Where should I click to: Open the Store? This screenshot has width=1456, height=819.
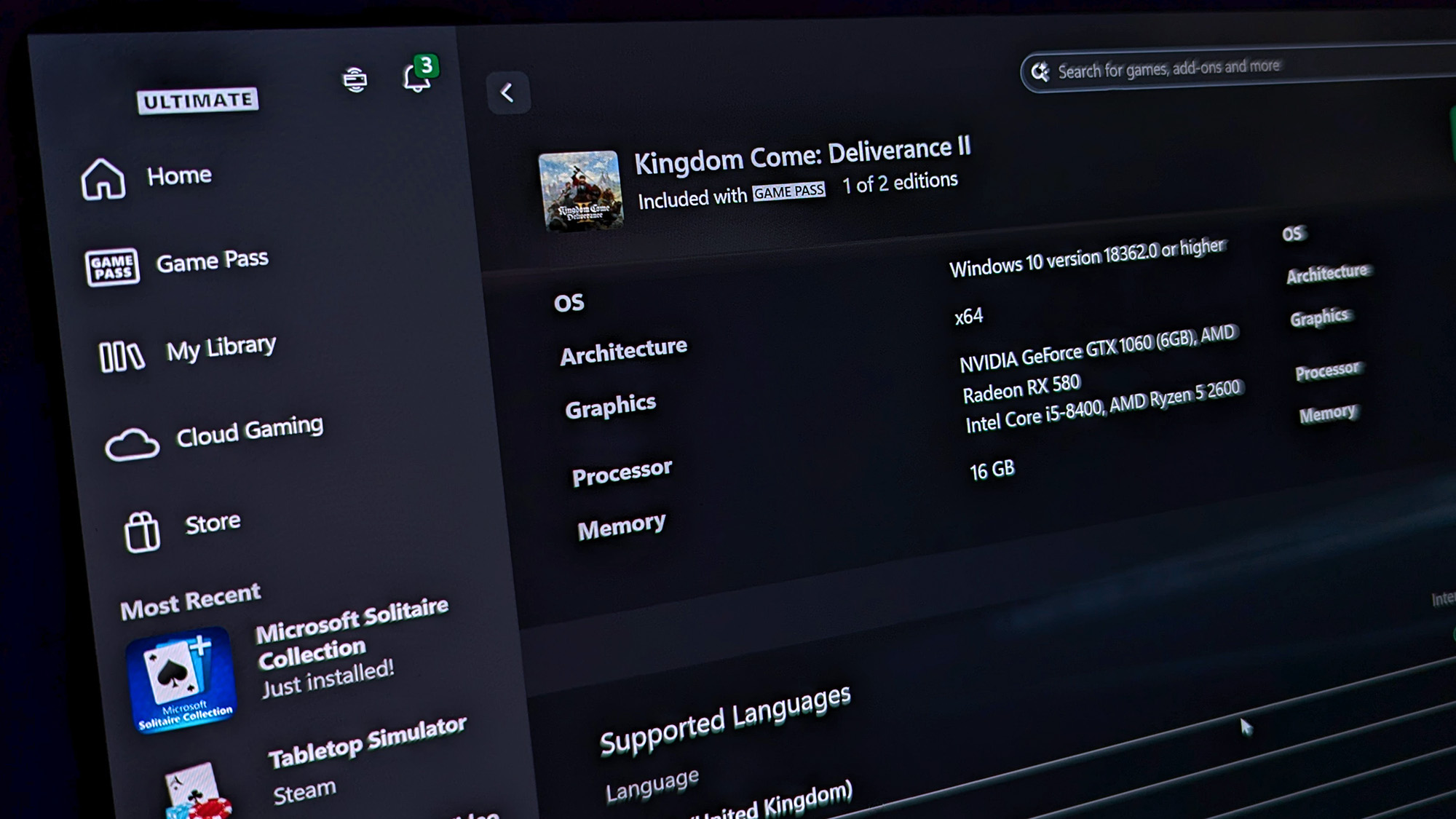coord(212,521)
